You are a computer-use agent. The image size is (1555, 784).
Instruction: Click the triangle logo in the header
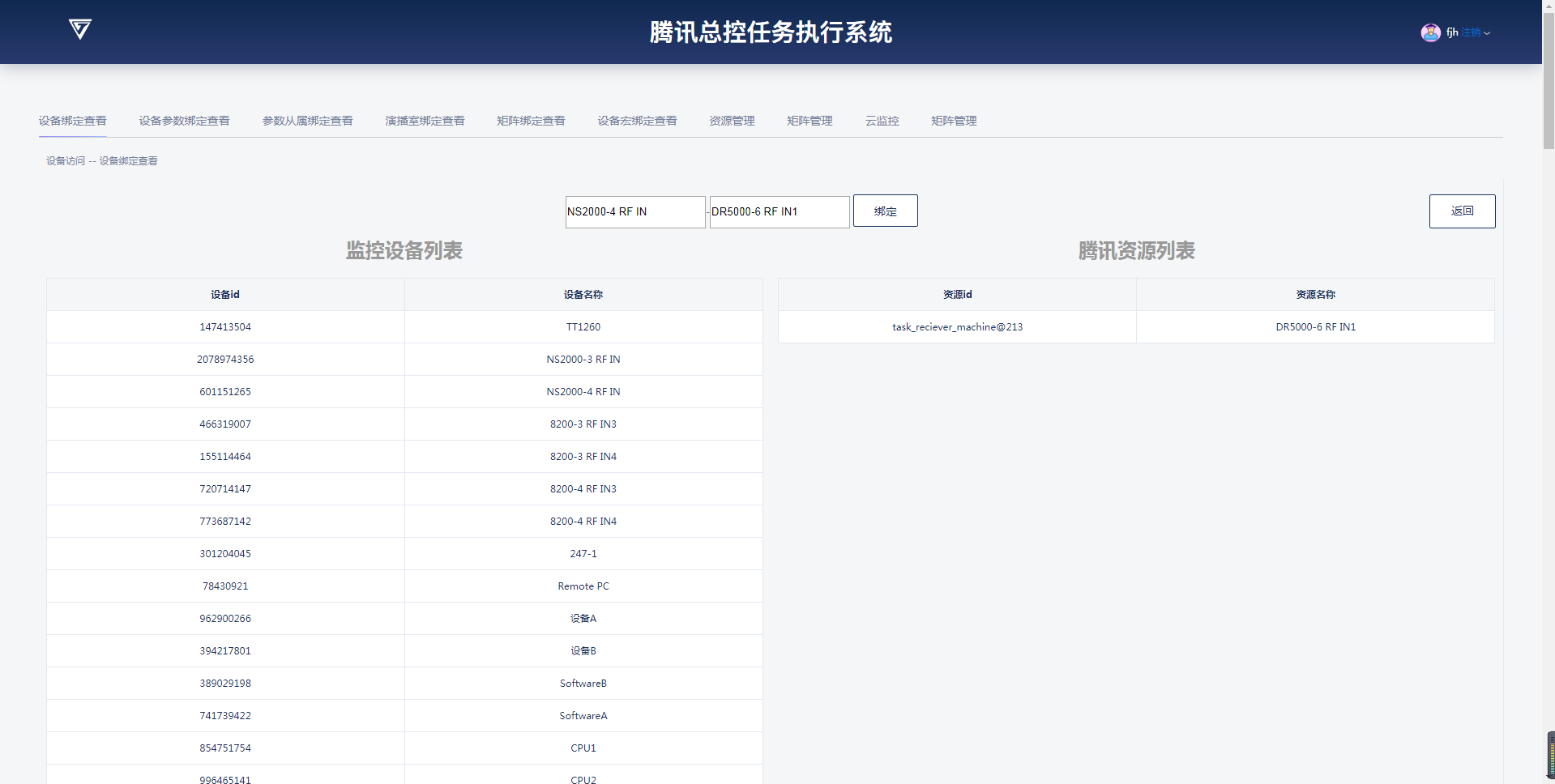coord(79,30)
